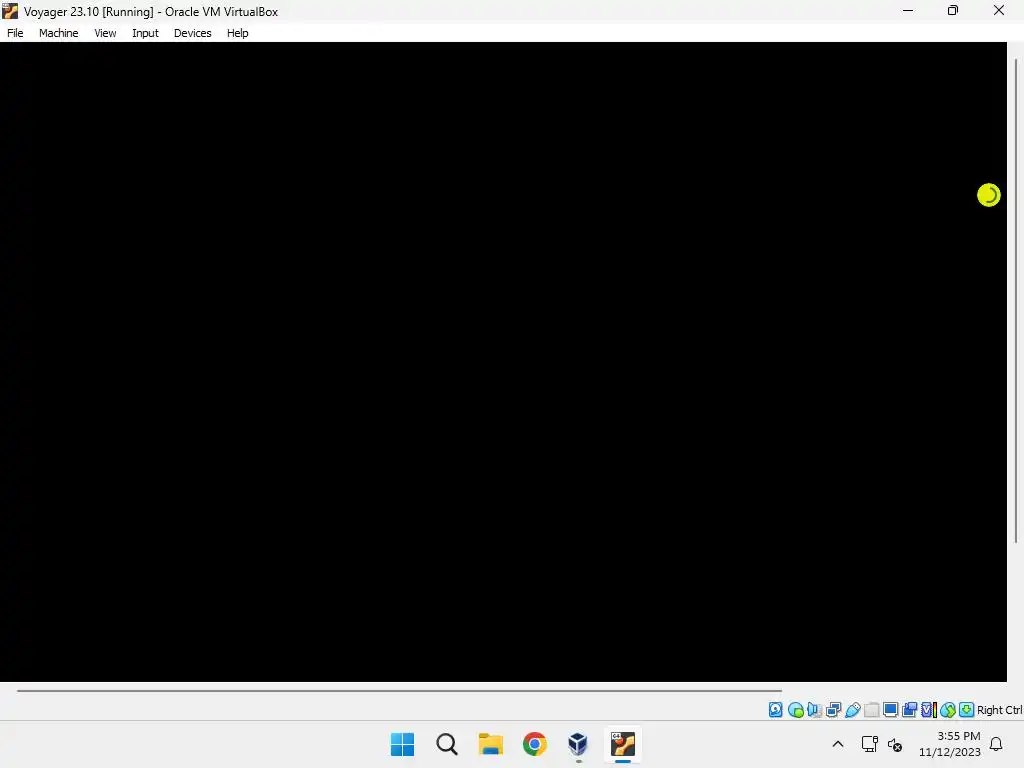
Task: Open the notifications bell icon
Action: point(996,744)
